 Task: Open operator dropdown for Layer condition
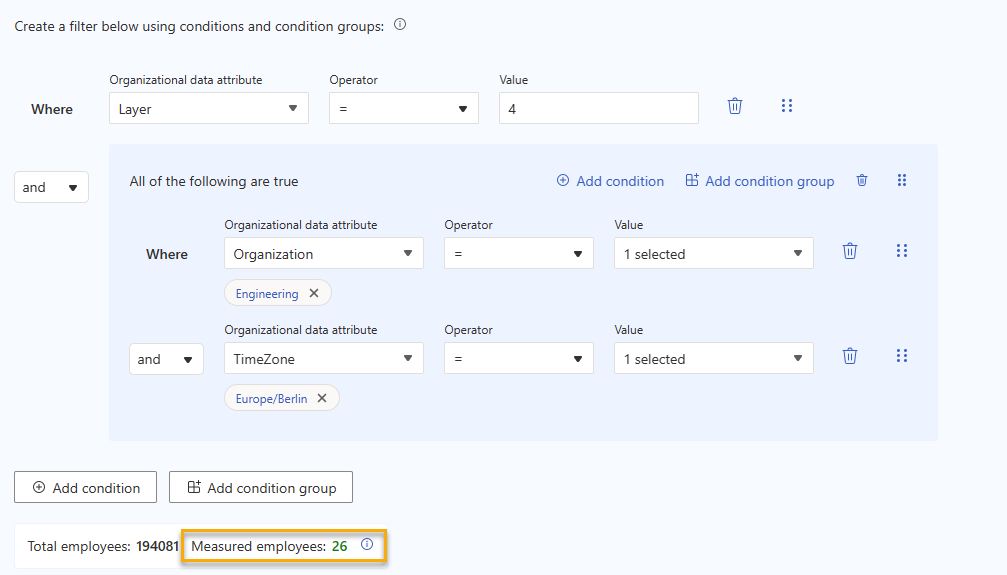click(x=403, y=109)
